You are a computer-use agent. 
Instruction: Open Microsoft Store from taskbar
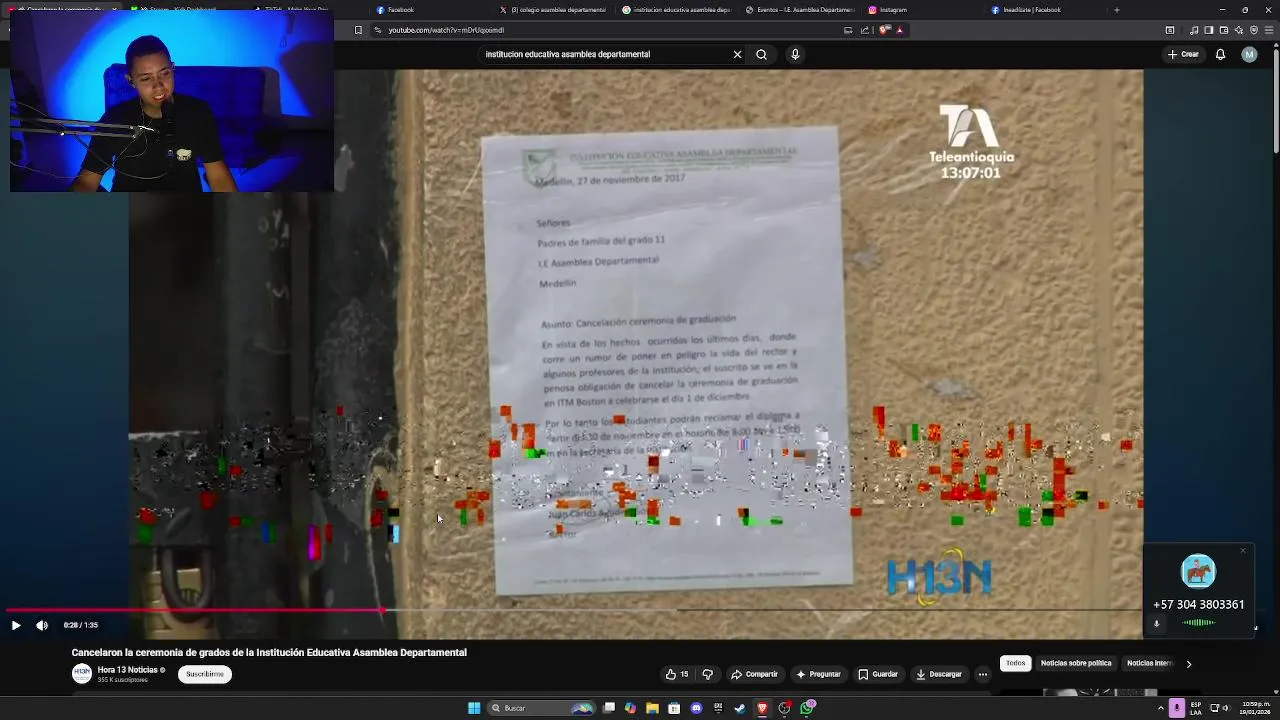(674, 708)
